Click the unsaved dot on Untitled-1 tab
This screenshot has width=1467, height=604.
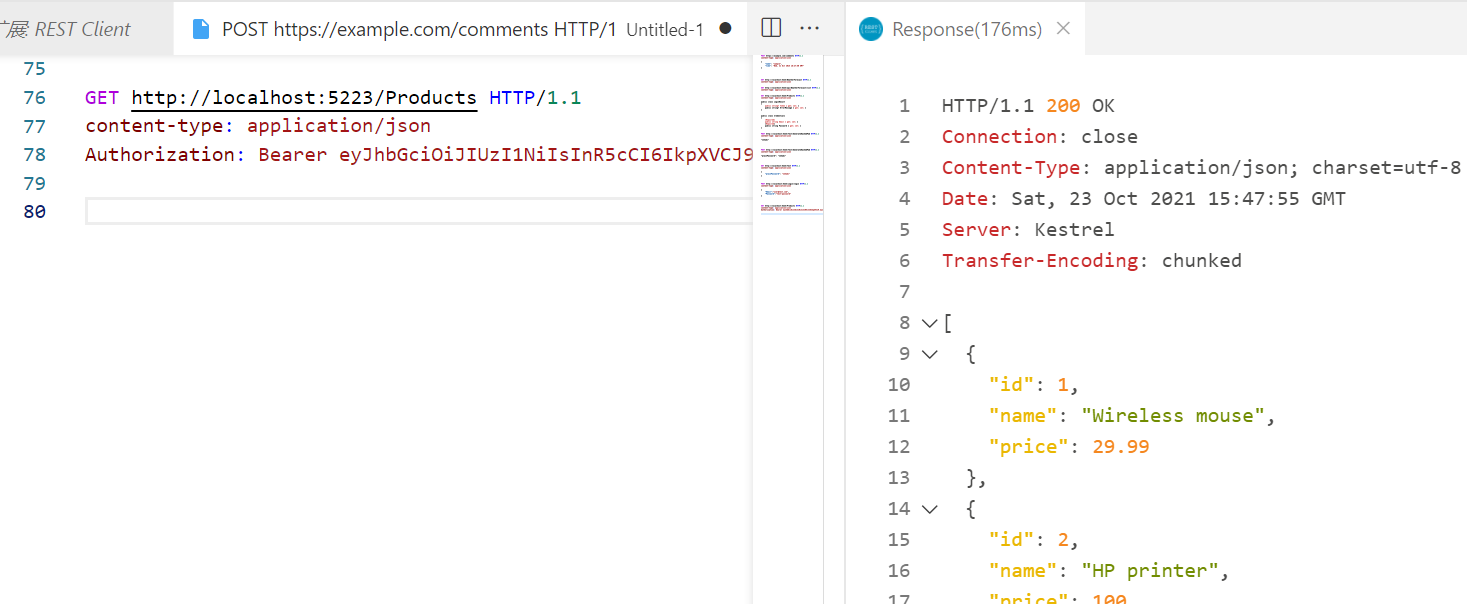click(x=725, y=29)
